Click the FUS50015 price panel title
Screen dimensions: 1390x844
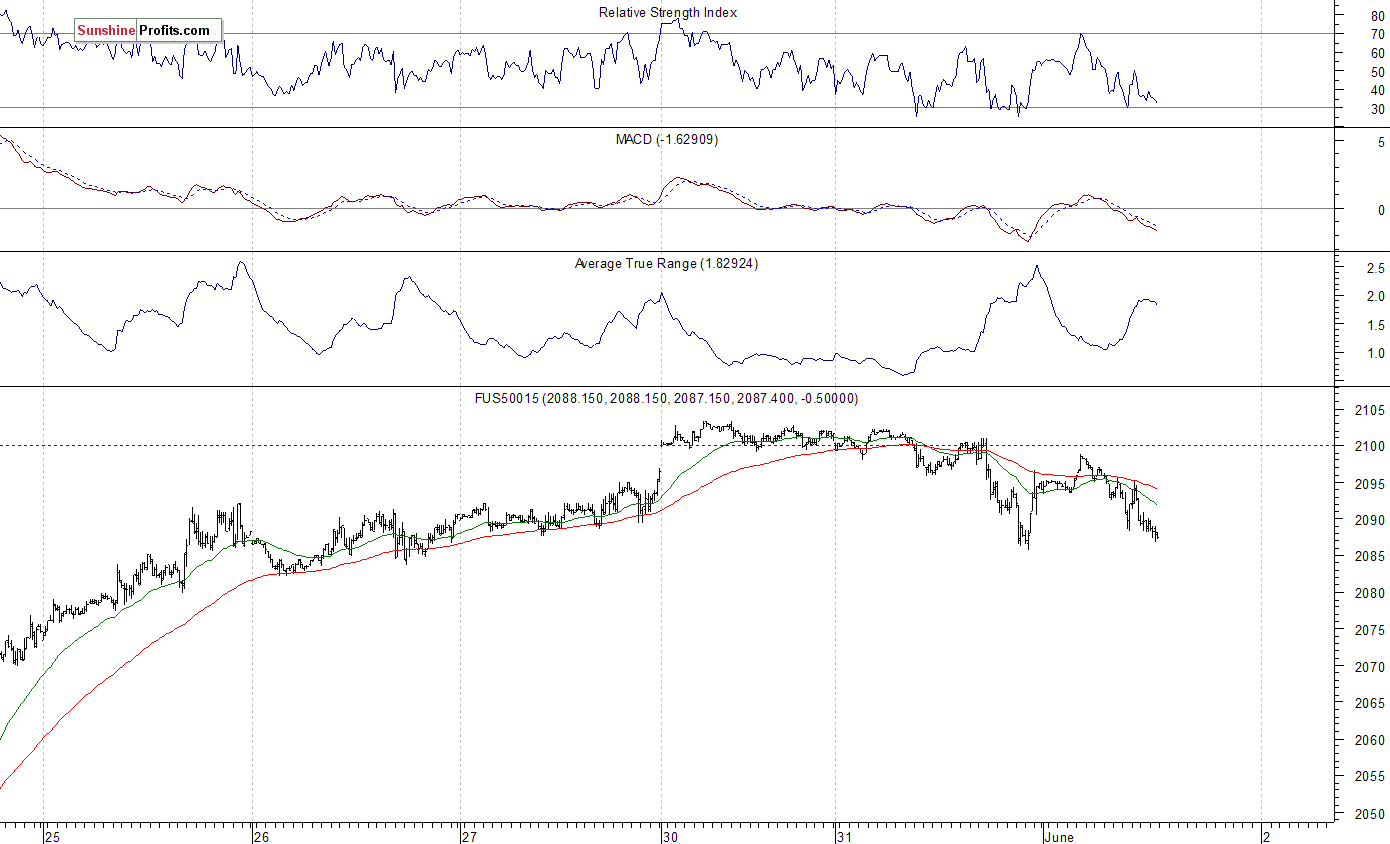666,399
